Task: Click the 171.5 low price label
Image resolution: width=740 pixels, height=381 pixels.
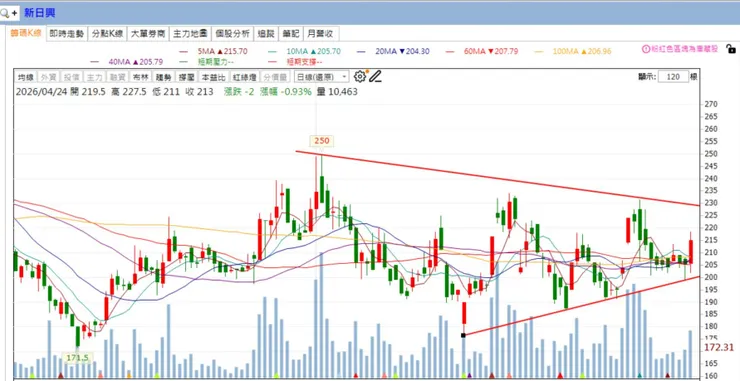Action: tap(77, 358)
